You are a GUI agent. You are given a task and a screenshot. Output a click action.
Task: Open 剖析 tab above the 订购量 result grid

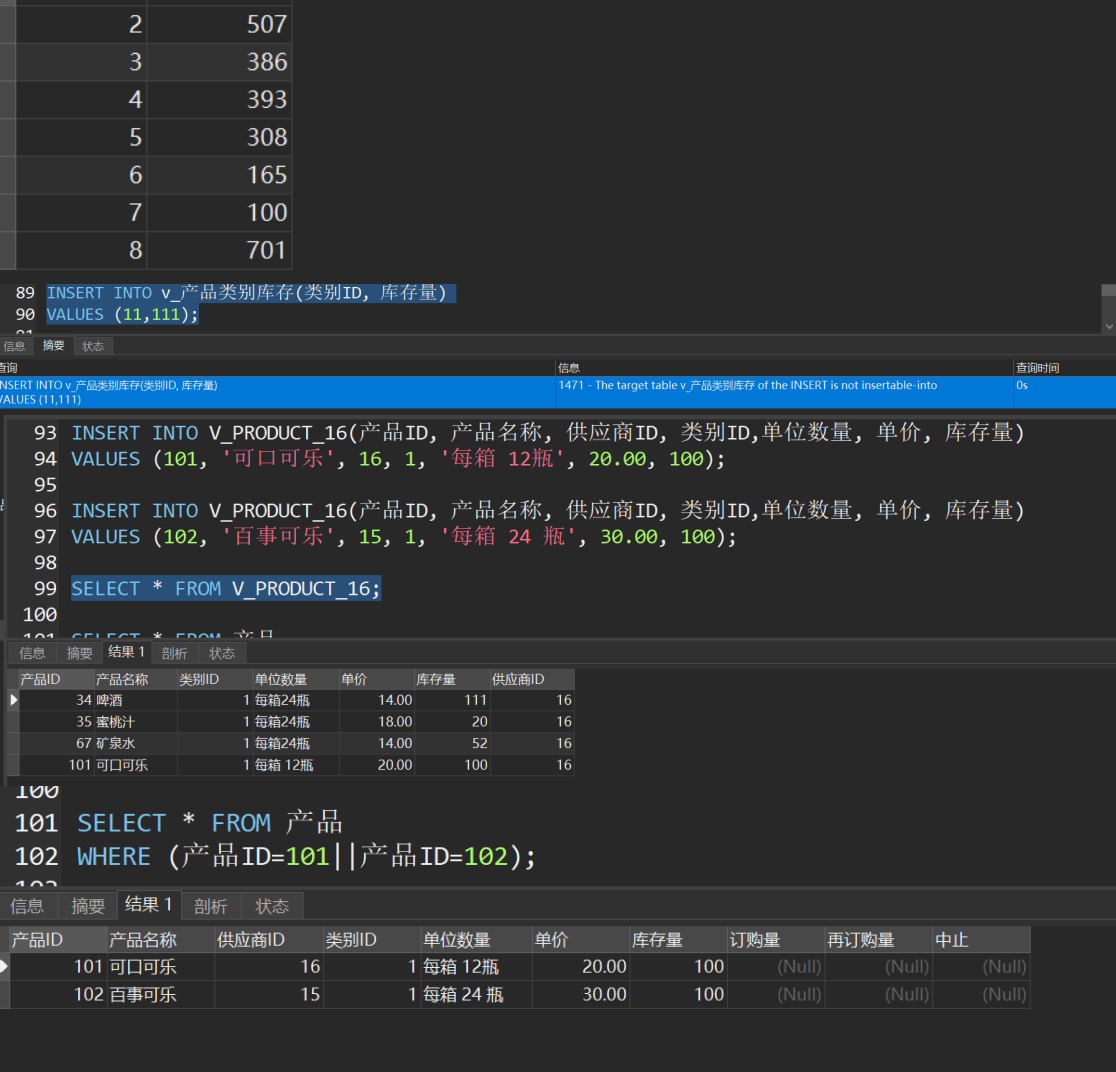click(x=210, y=906)
